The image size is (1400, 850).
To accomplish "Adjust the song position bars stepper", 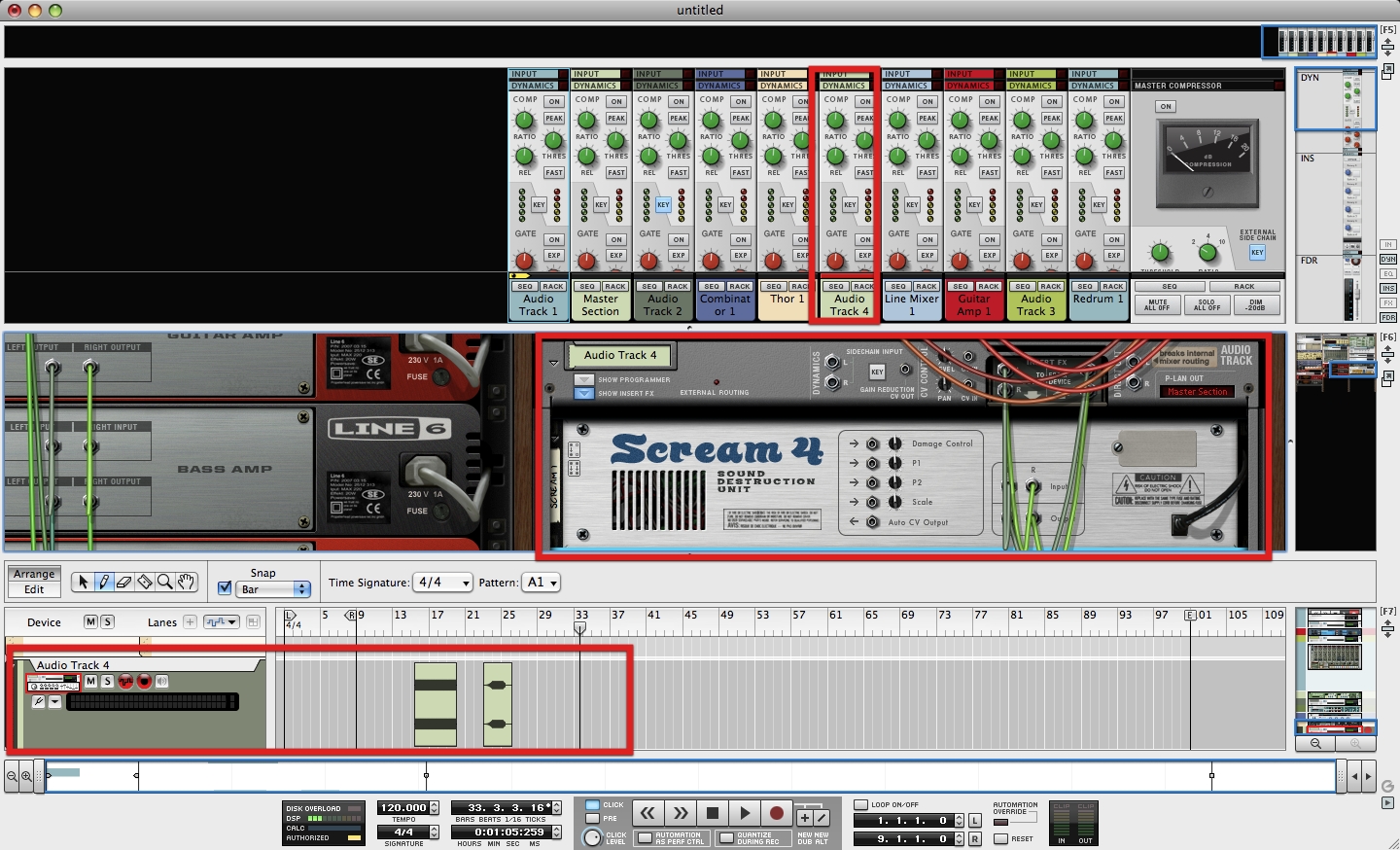I will [557, 807].
